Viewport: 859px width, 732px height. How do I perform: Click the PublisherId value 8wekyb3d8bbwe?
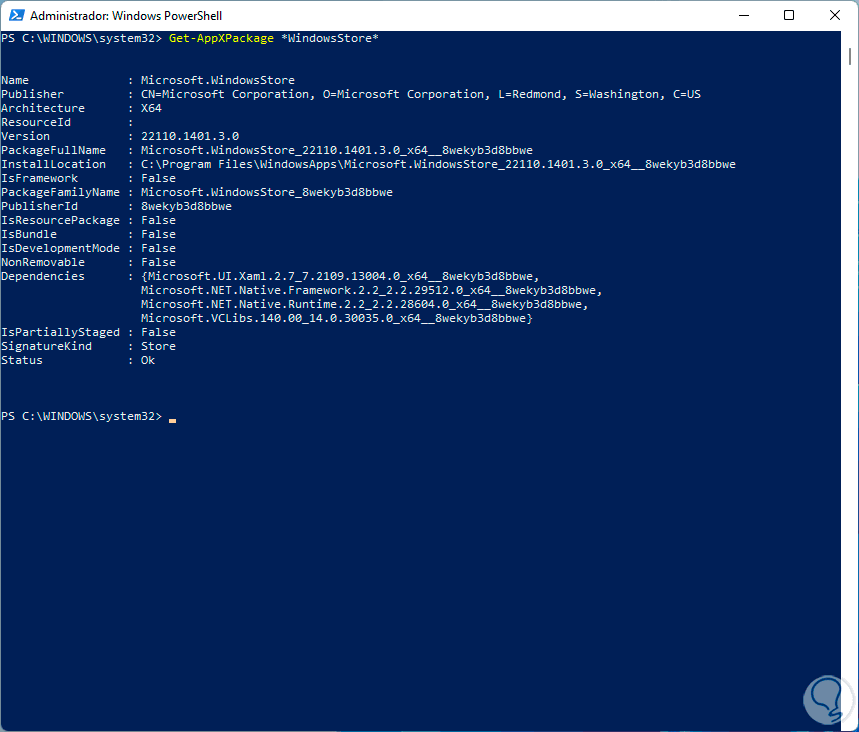(186, 206)
